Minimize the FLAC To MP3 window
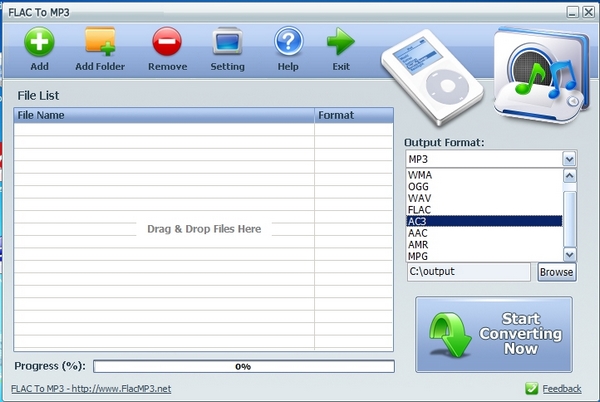 click(x=572, y=12)
